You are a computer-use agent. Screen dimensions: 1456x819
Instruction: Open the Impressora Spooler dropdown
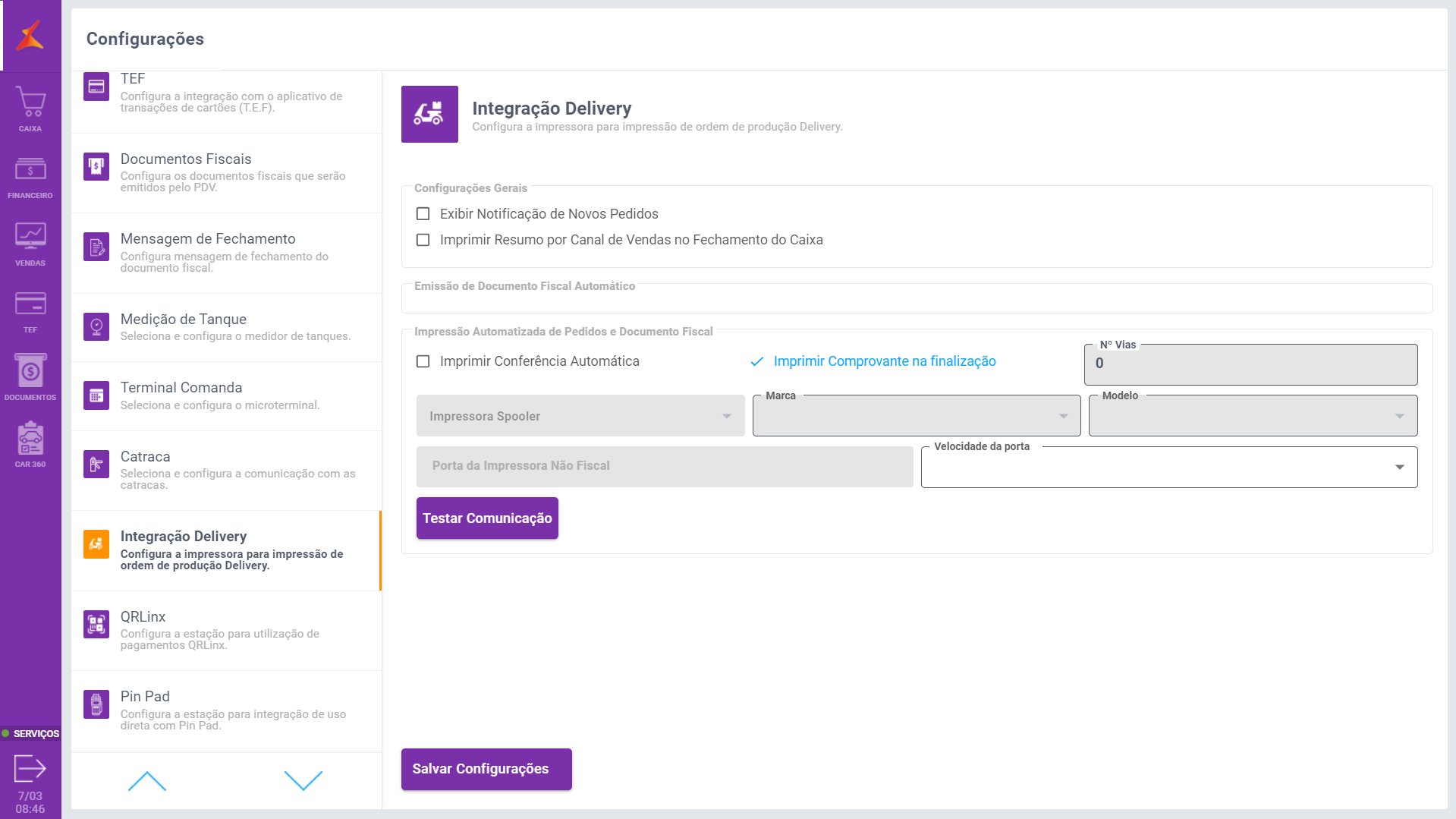click(x=580, y=416)
